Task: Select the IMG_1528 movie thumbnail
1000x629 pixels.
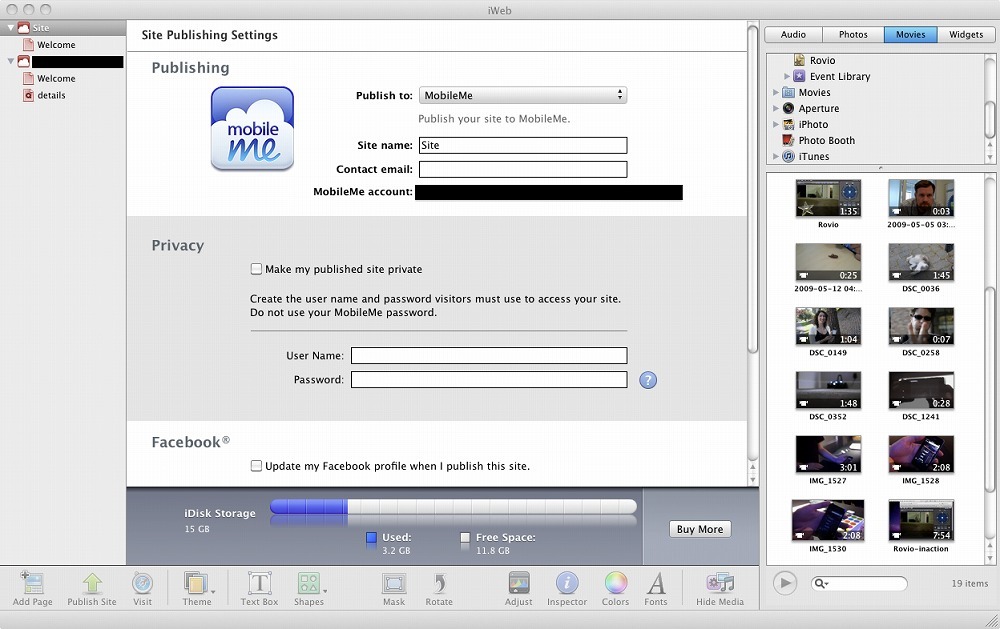Action: pyautogui.click(x=921, y=454)
